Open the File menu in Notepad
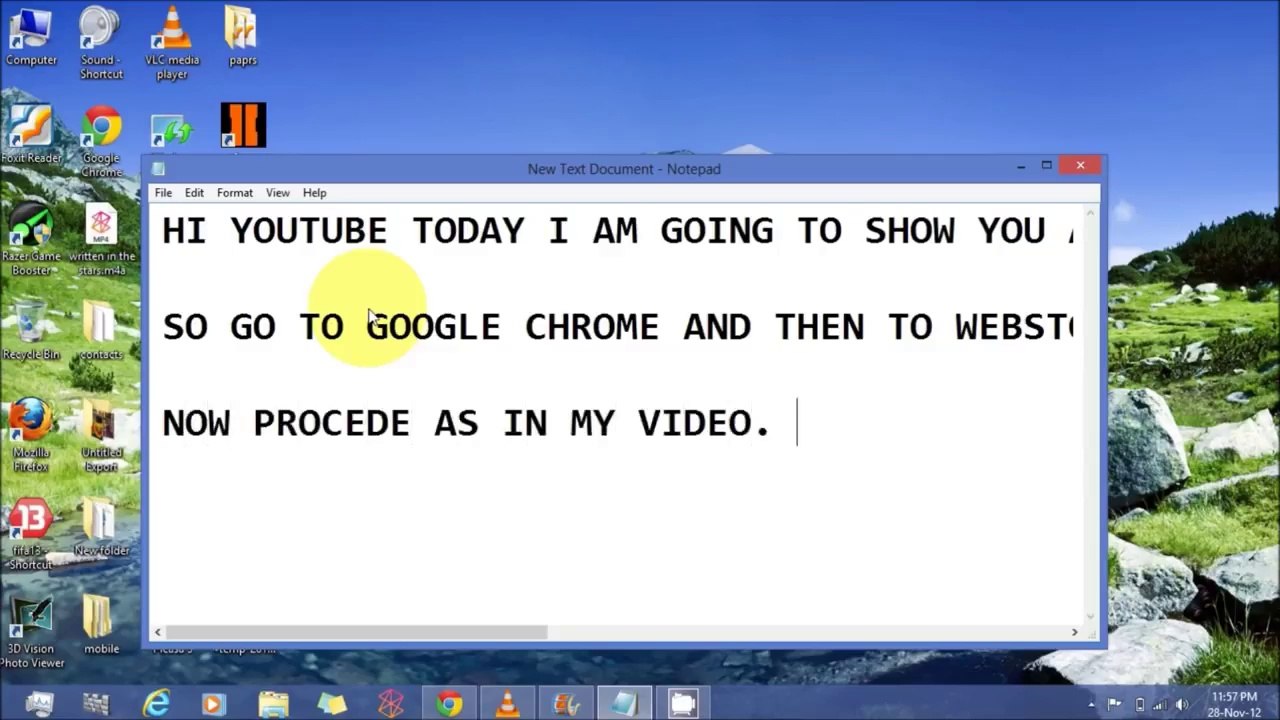1280x720 pixels. tap(163, 193)
